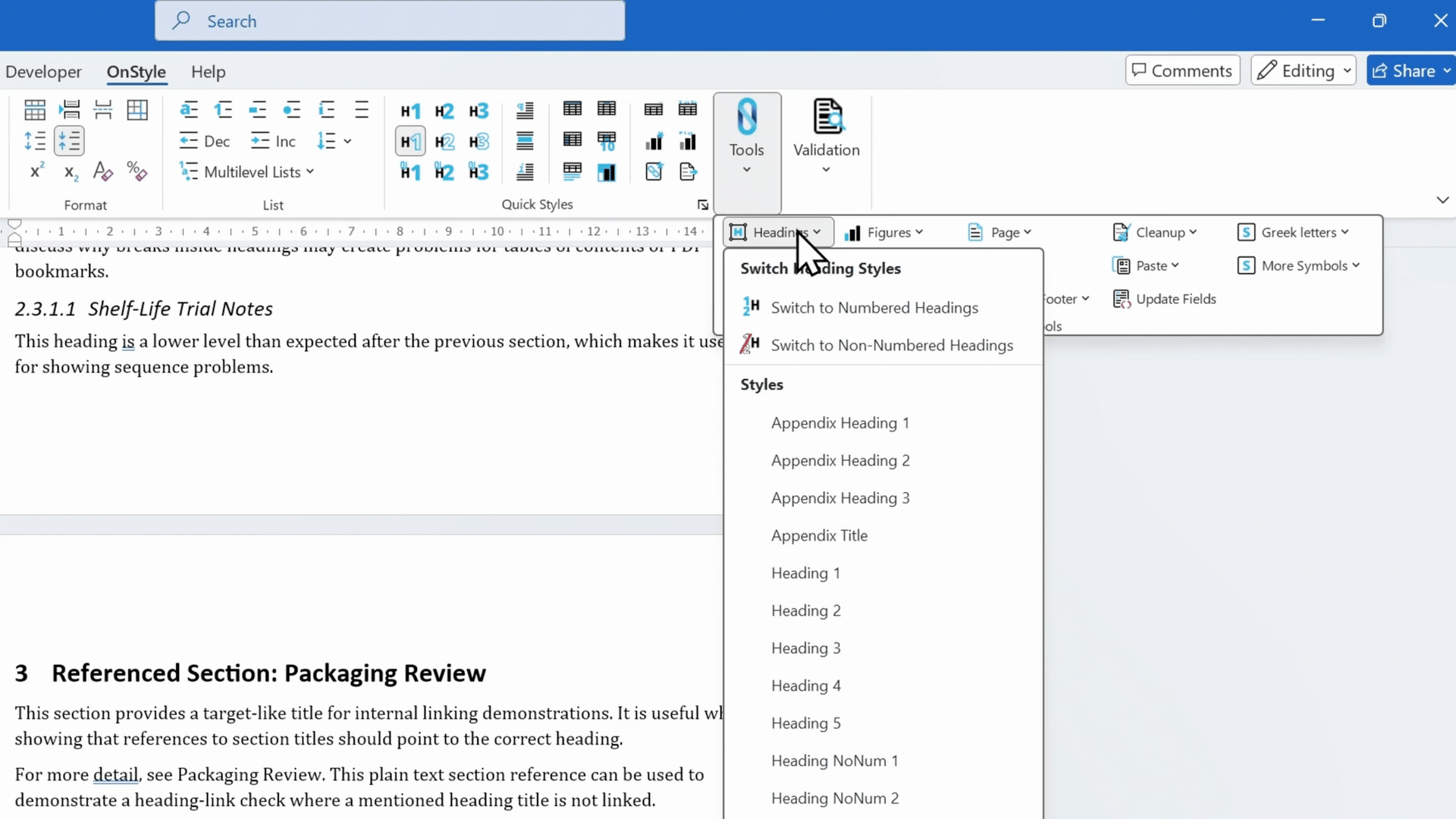Screen dimensions: 1456x819
Task: Select Heading 4 from Styles list
Action: tap(883, 686)
